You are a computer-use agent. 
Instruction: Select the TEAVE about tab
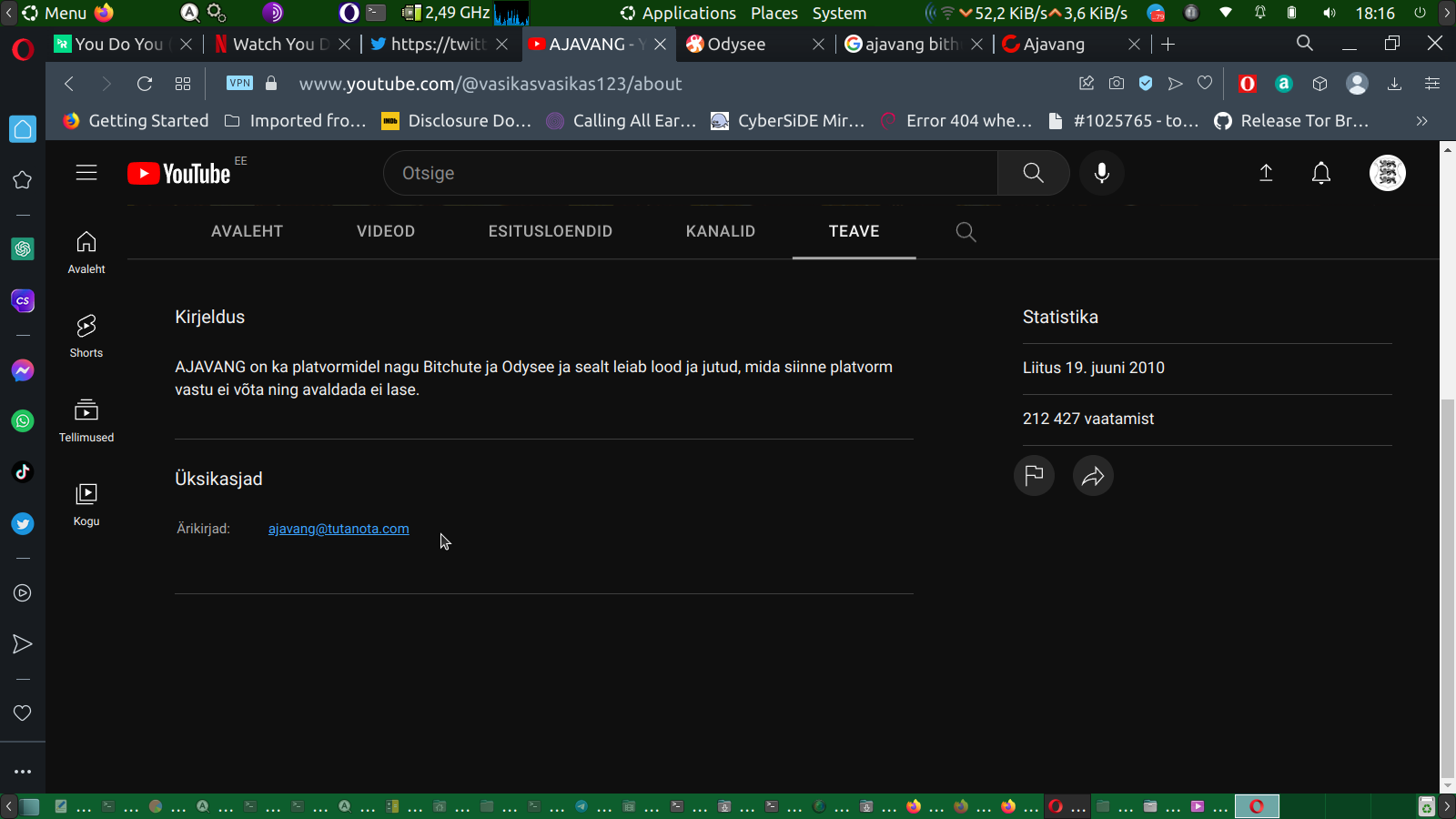pyautogui.click(x=854, y=231)
